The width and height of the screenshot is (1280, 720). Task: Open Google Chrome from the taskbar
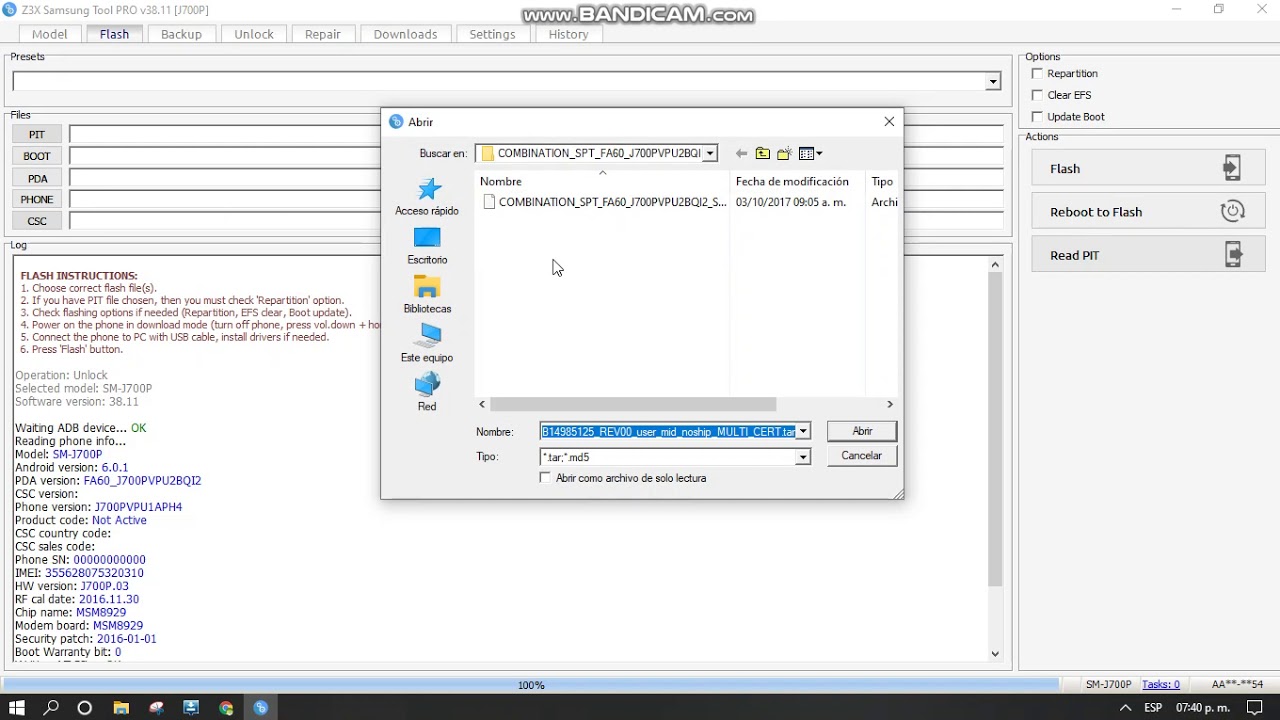click(226, 708)
